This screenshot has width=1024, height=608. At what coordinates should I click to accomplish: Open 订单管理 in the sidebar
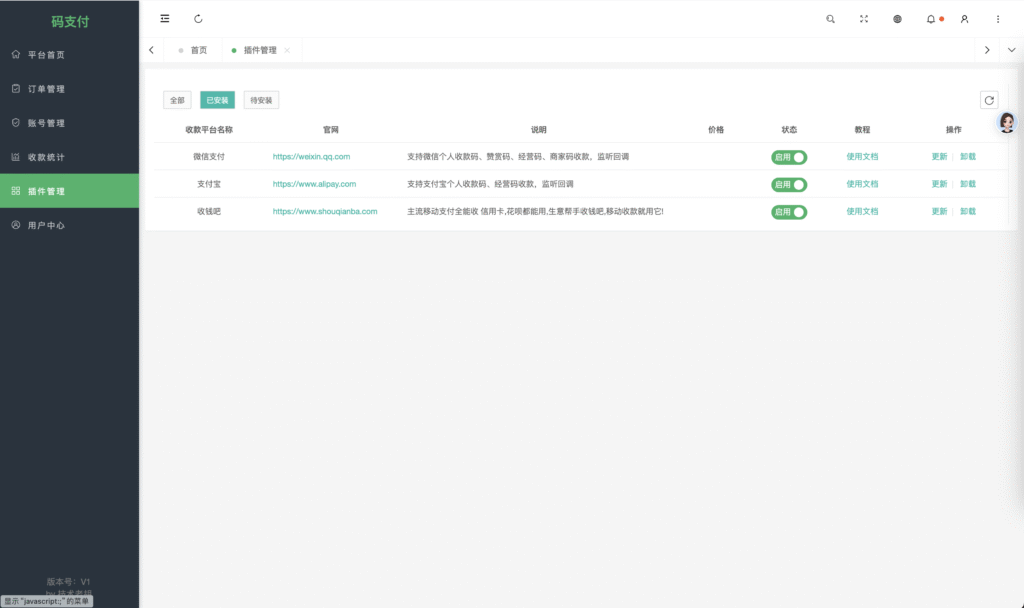[x=46, y=89]
